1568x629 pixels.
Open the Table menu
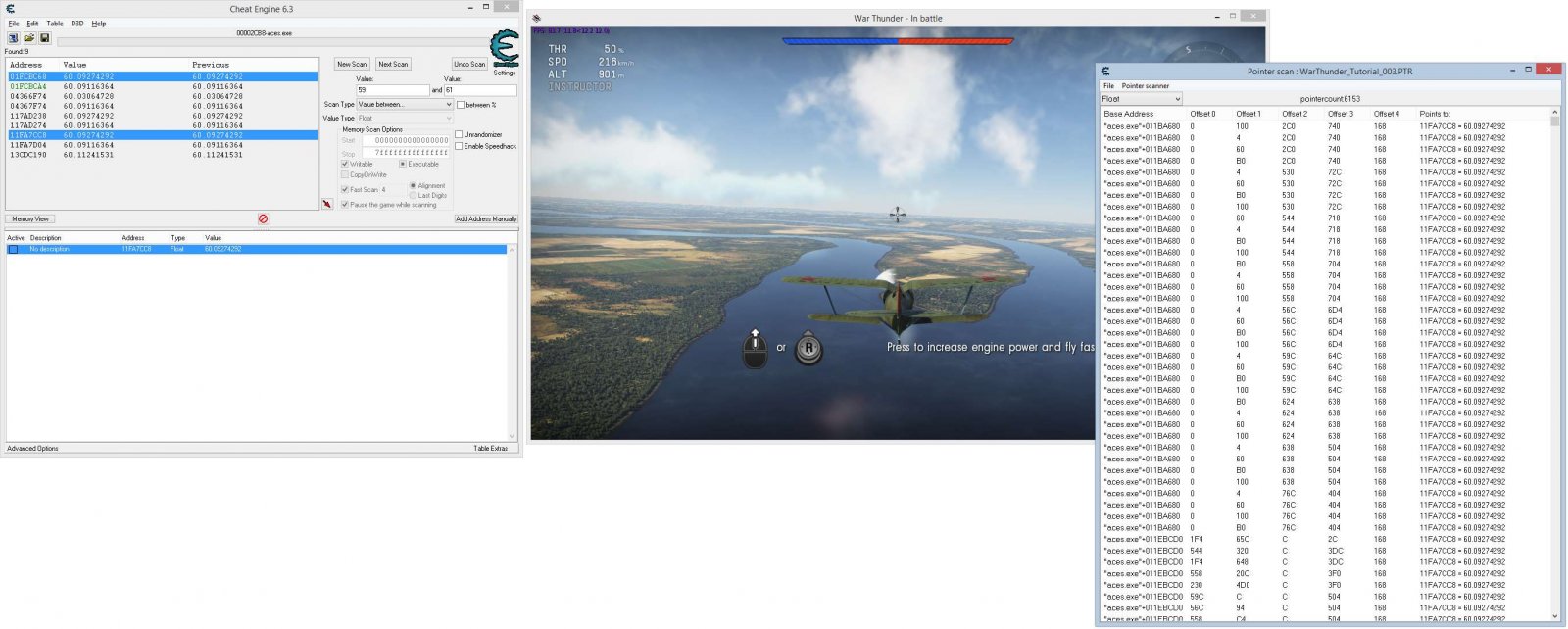[55, 24]
